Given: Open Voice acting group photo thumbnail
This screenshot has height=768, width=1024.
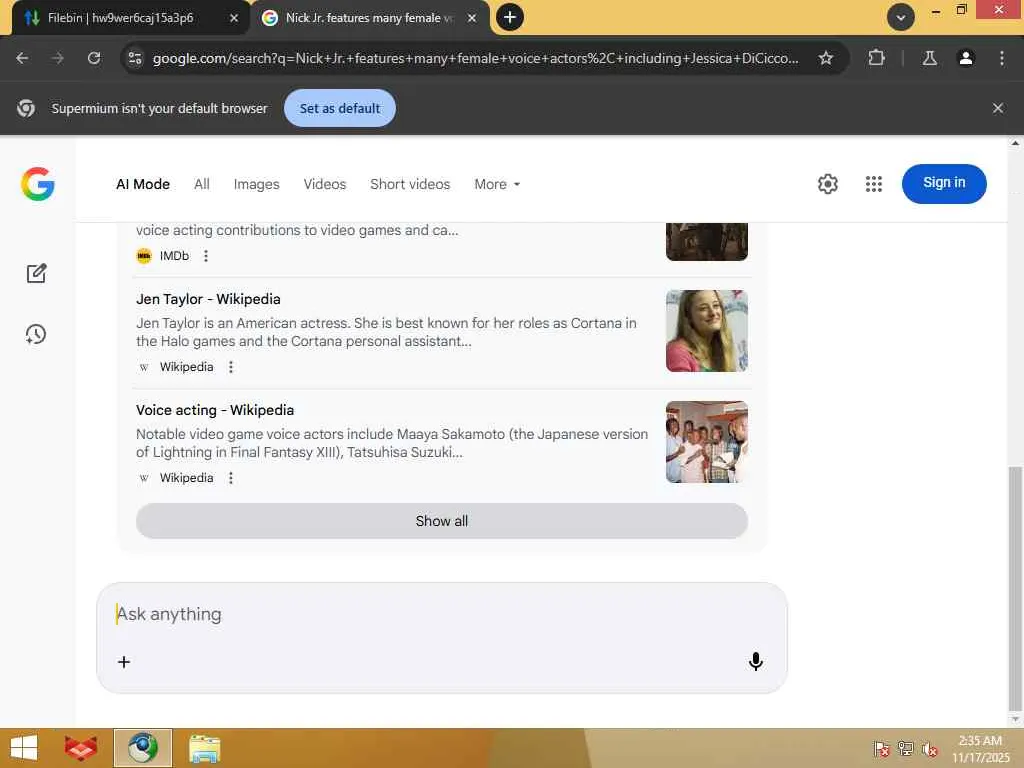Looking at the screenshot, I should [707, 442].
